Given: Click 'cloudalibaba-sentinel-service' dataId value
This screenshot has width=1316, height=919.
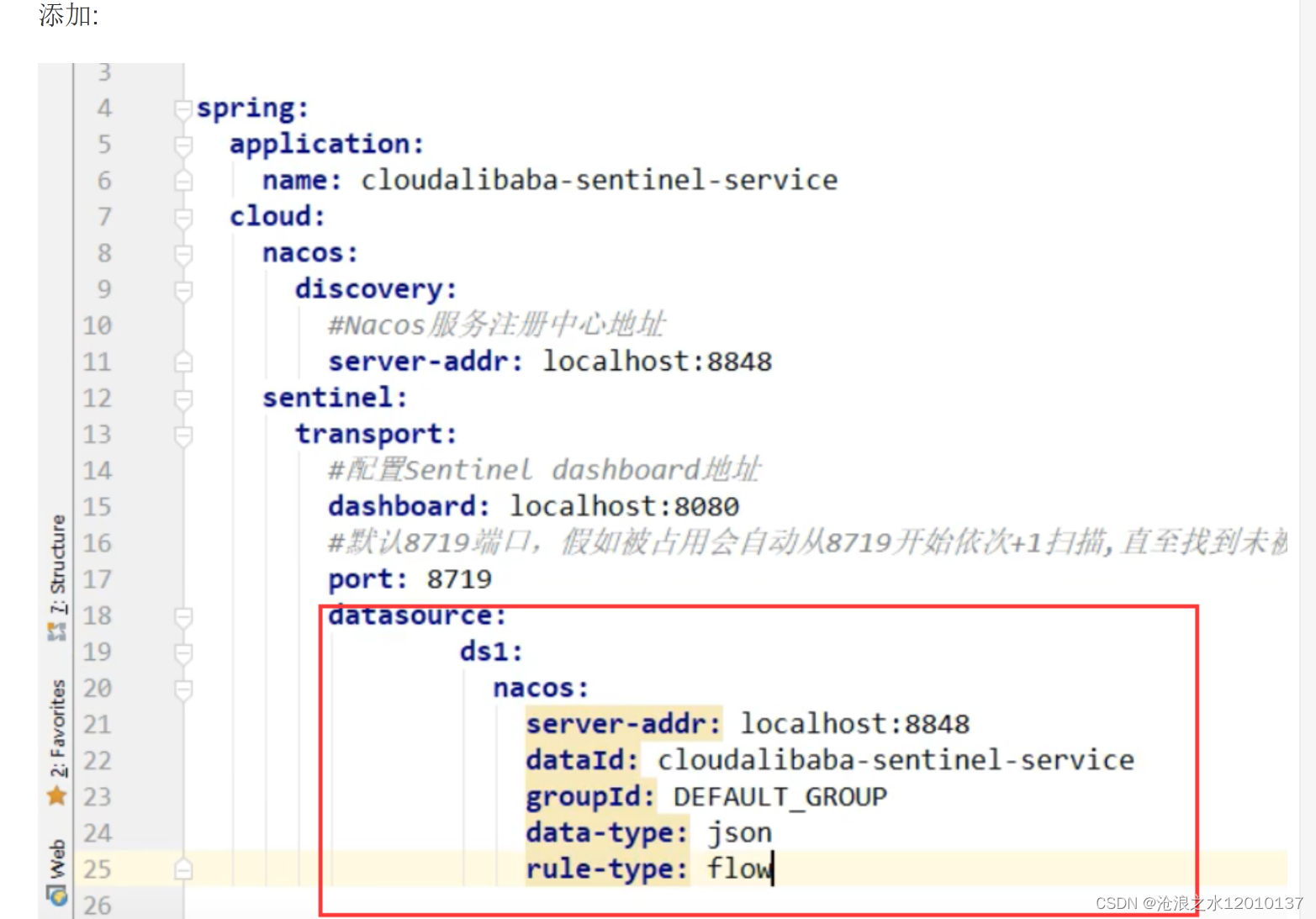Looking at the screenshot, I should 896,760.
